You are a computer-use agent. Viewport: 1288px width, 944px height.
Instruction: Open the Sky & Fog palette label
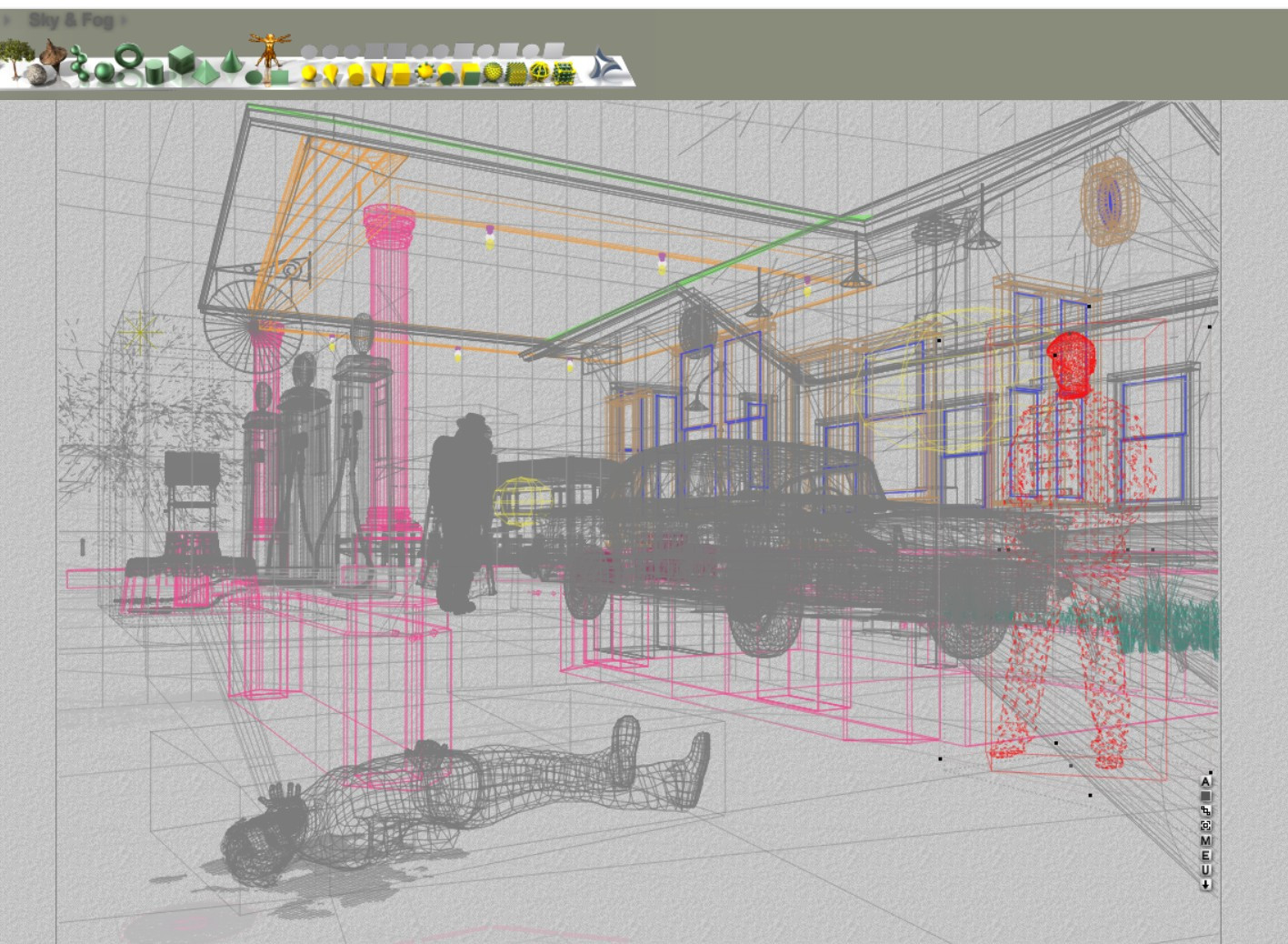pyautogui.click(x=70, y=19)
